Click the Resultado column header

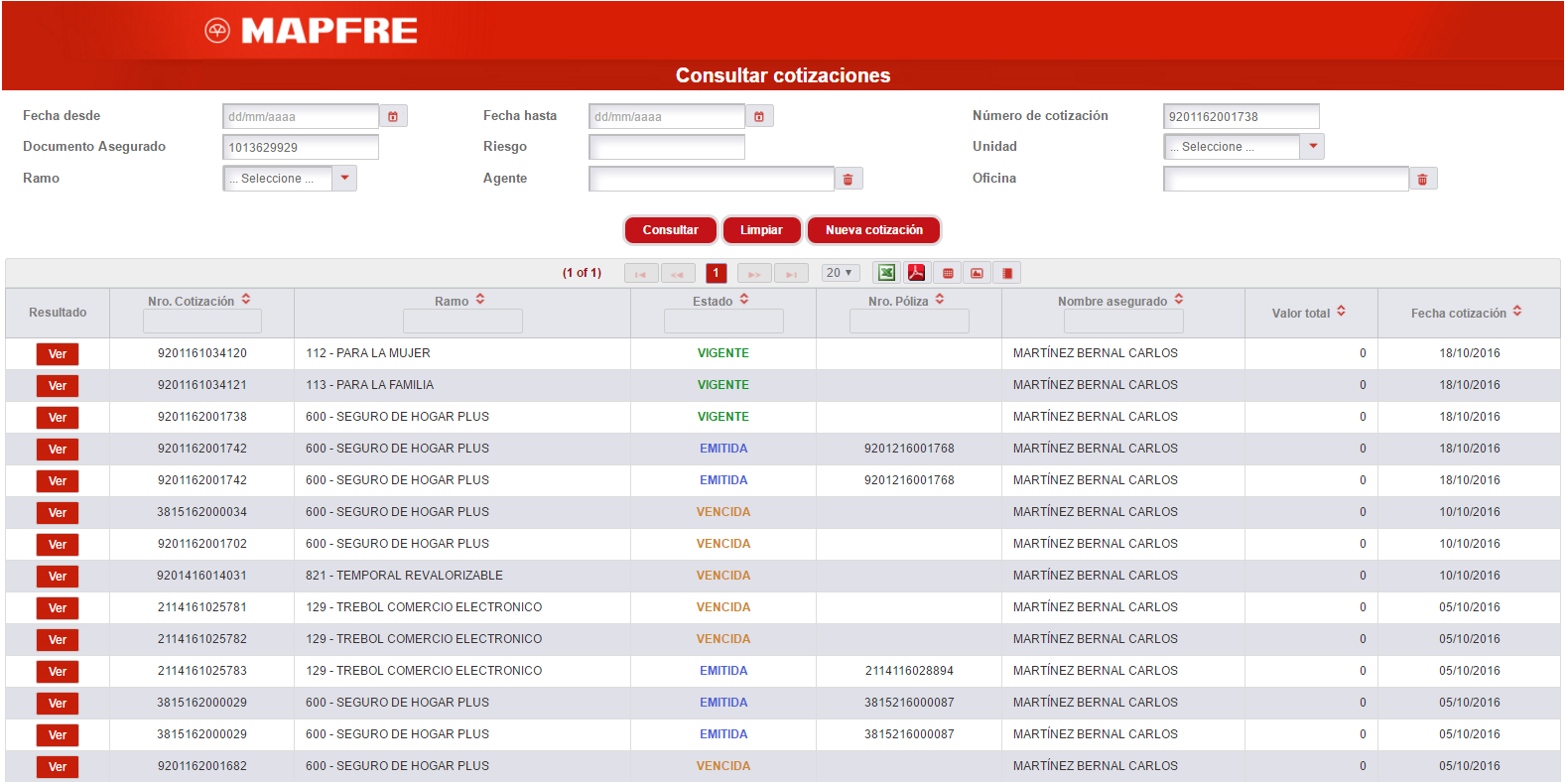pos(58,313)
